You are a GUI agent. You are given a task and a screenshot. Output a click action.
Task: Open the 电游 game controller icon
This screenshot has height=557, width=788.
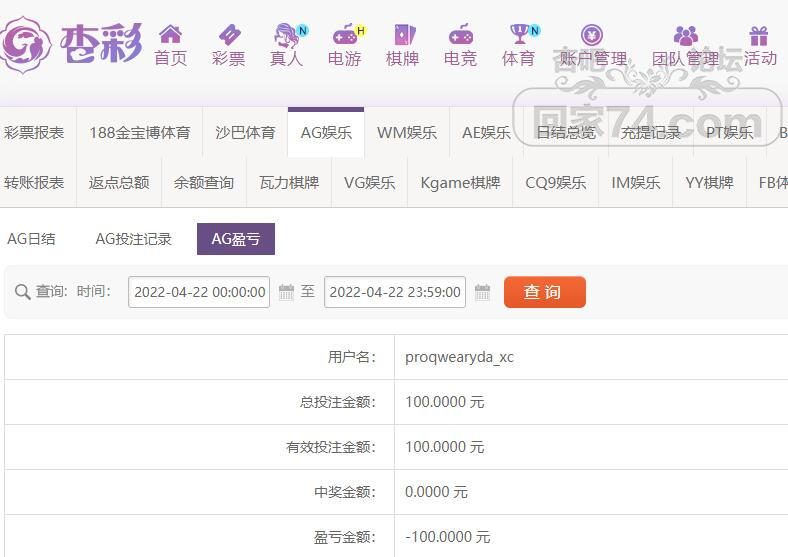[344, 35]
